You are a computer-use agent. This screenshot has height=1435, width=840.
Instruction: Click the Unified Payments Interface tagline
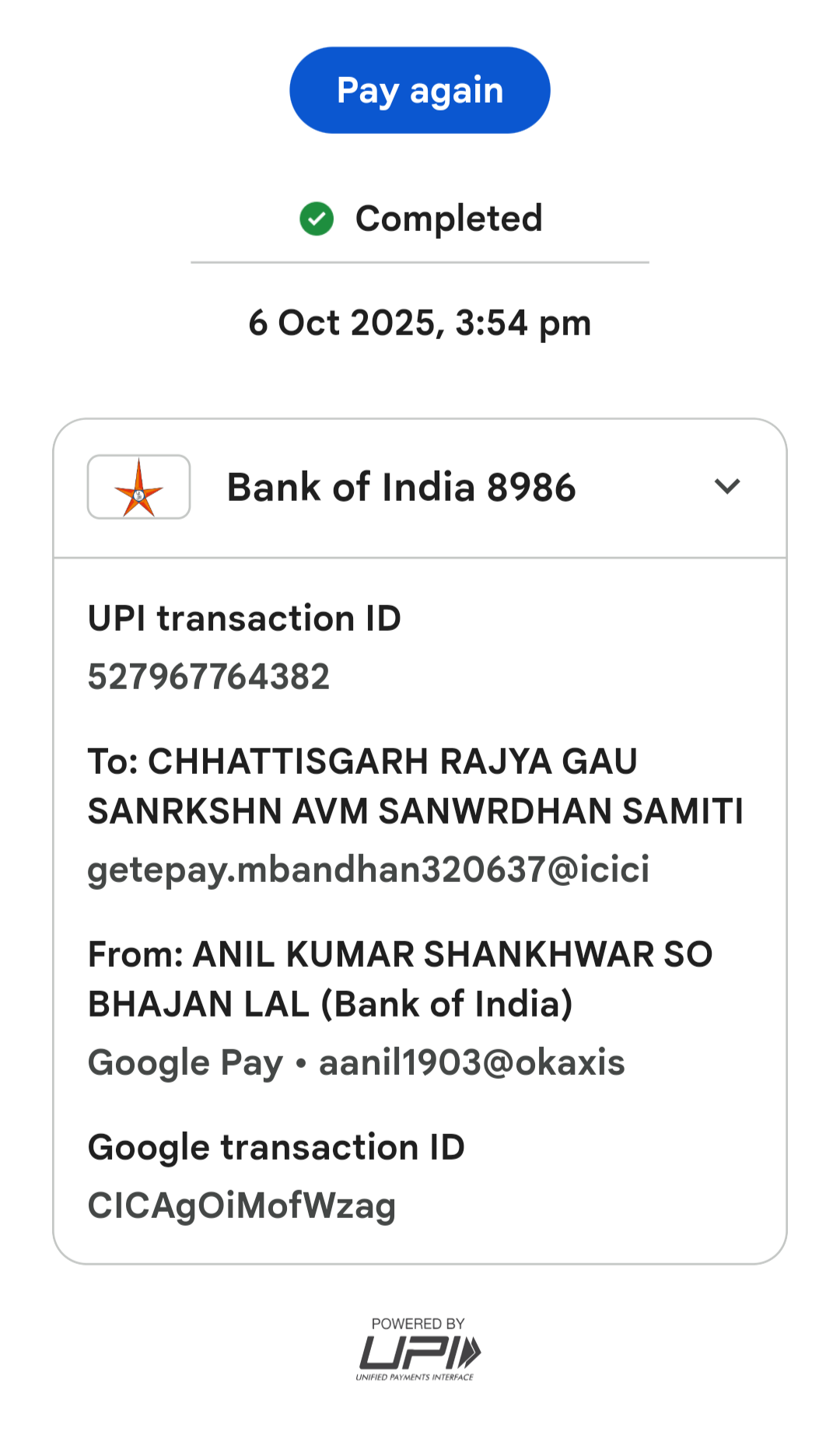tap(415, 1377)
